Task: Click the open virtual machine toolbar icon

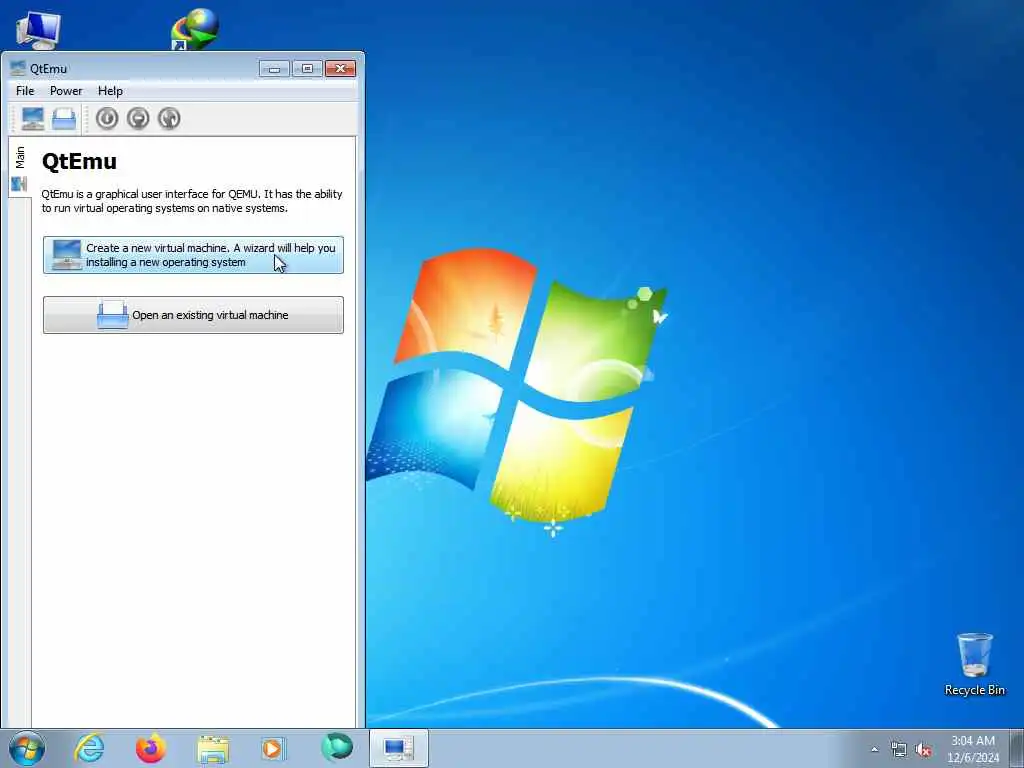Action: coord(64,119)
